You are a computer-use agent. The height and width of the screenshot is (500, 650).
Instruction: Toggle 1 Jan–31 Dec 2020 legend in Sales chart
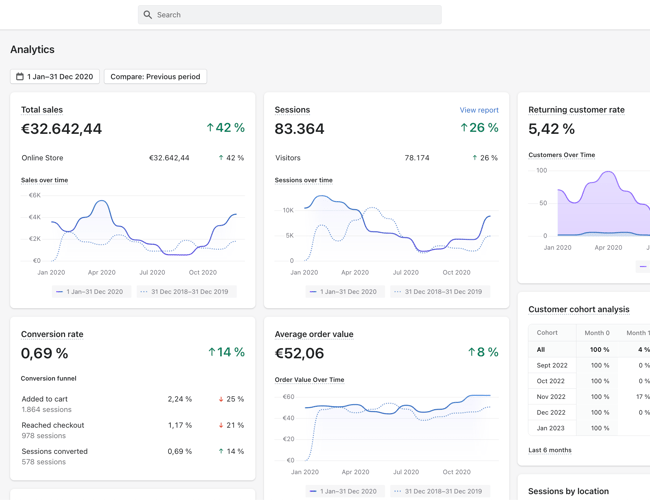point(90,292)
